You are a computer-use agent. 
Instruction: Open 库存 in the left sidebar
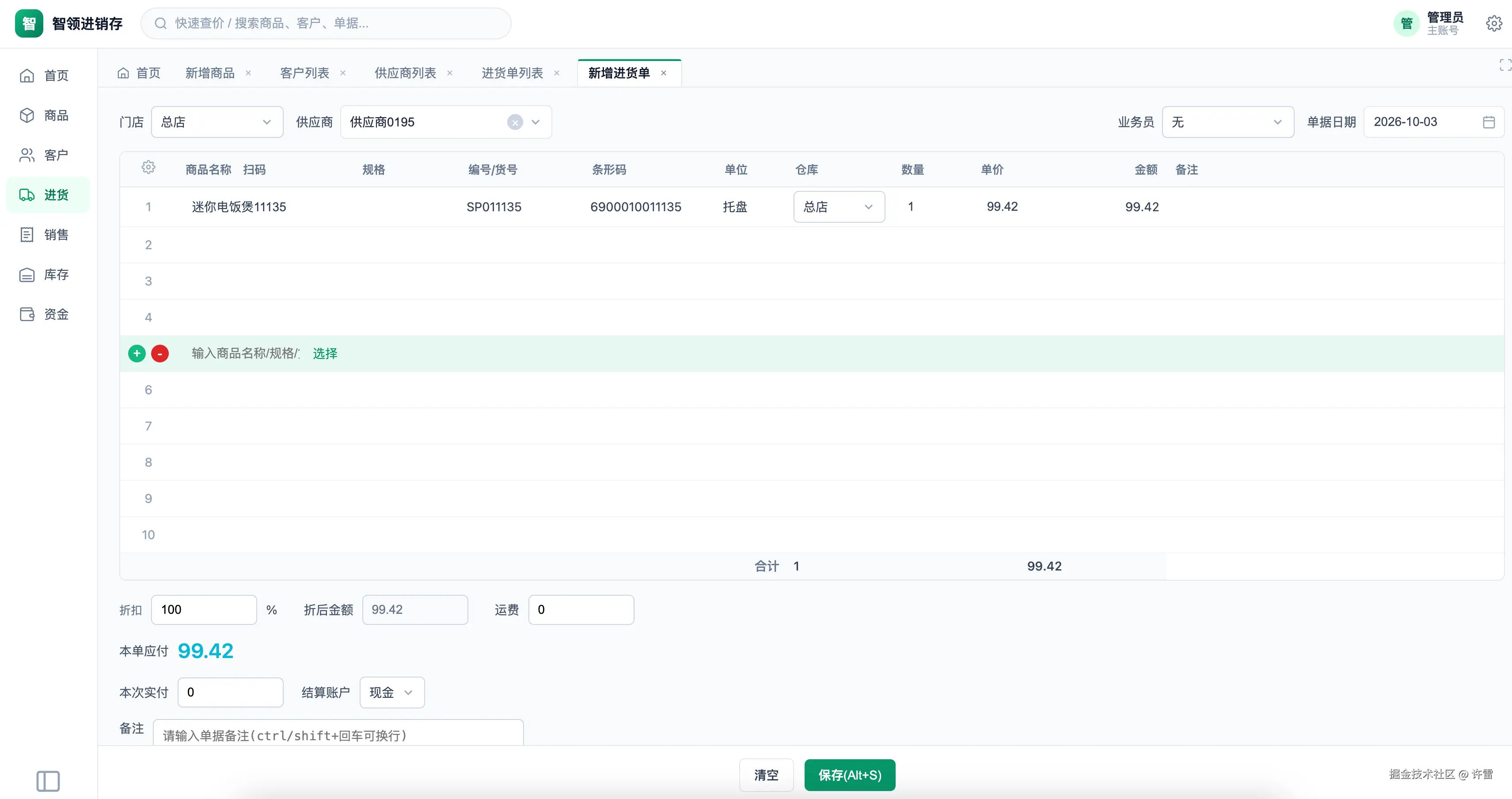click(x=48, y=275)
